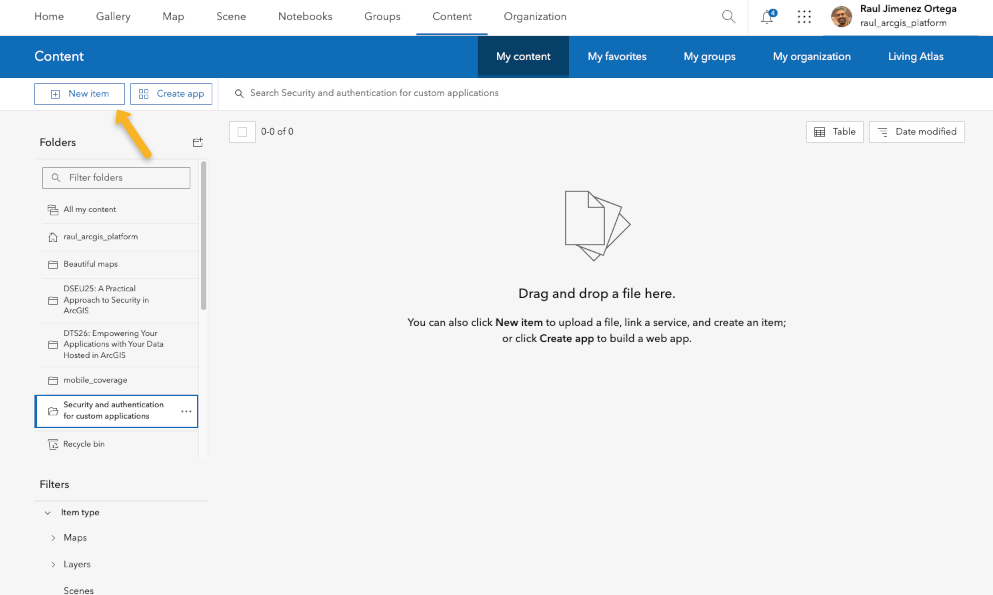
Task: Select the Scenes filter option
Action: [x=79, y=590]
